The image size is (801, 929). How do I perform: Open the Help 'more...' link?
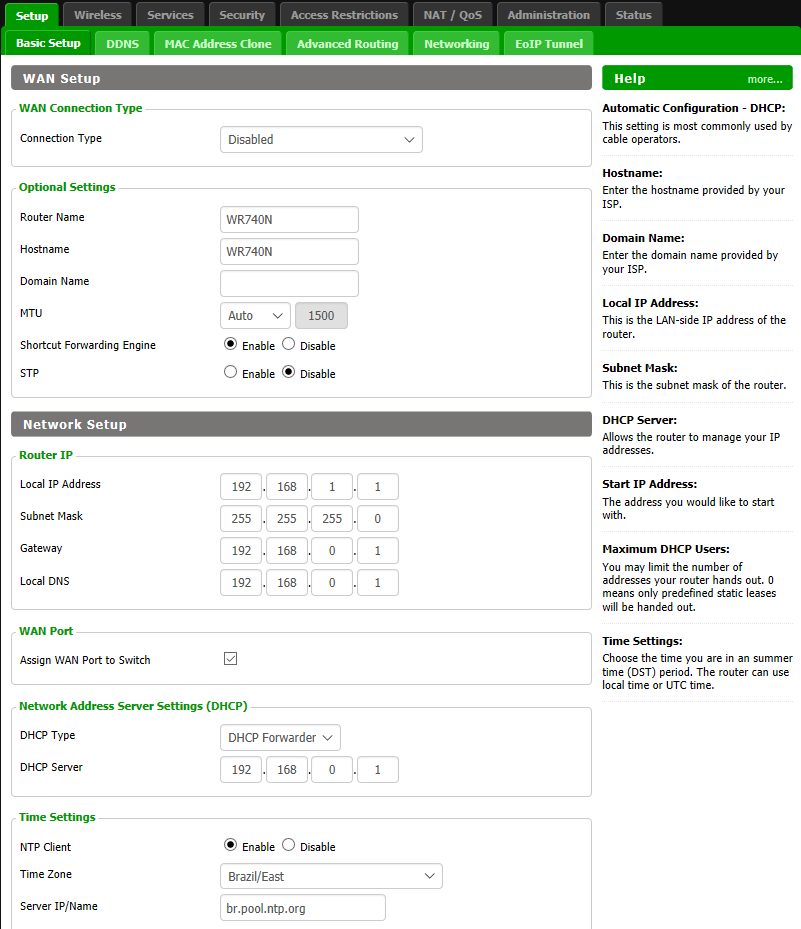click(x=765, y=79)
